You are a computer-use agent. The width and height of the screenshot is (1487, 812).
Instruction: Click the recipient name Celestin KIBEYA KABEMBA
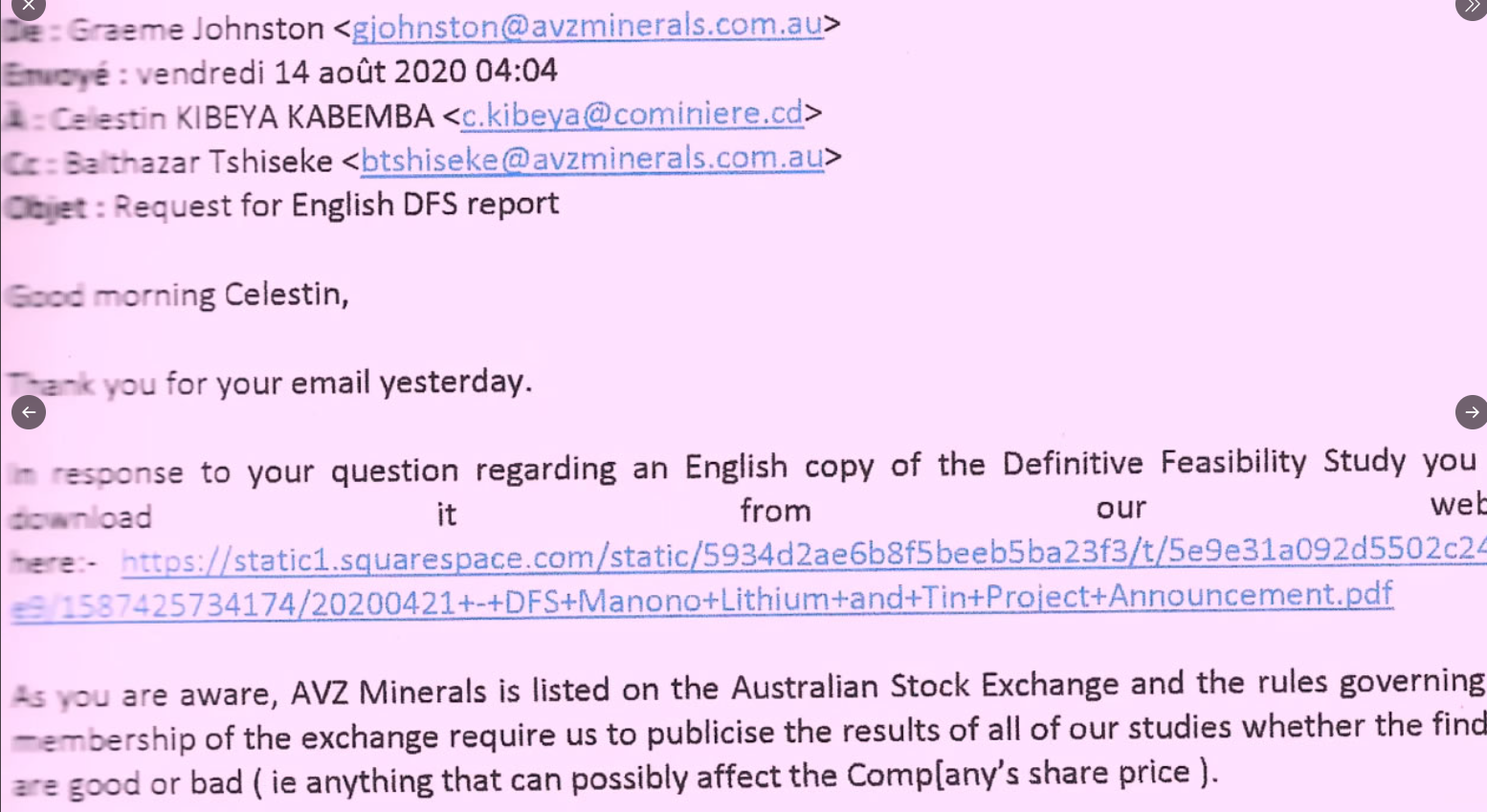242,118
